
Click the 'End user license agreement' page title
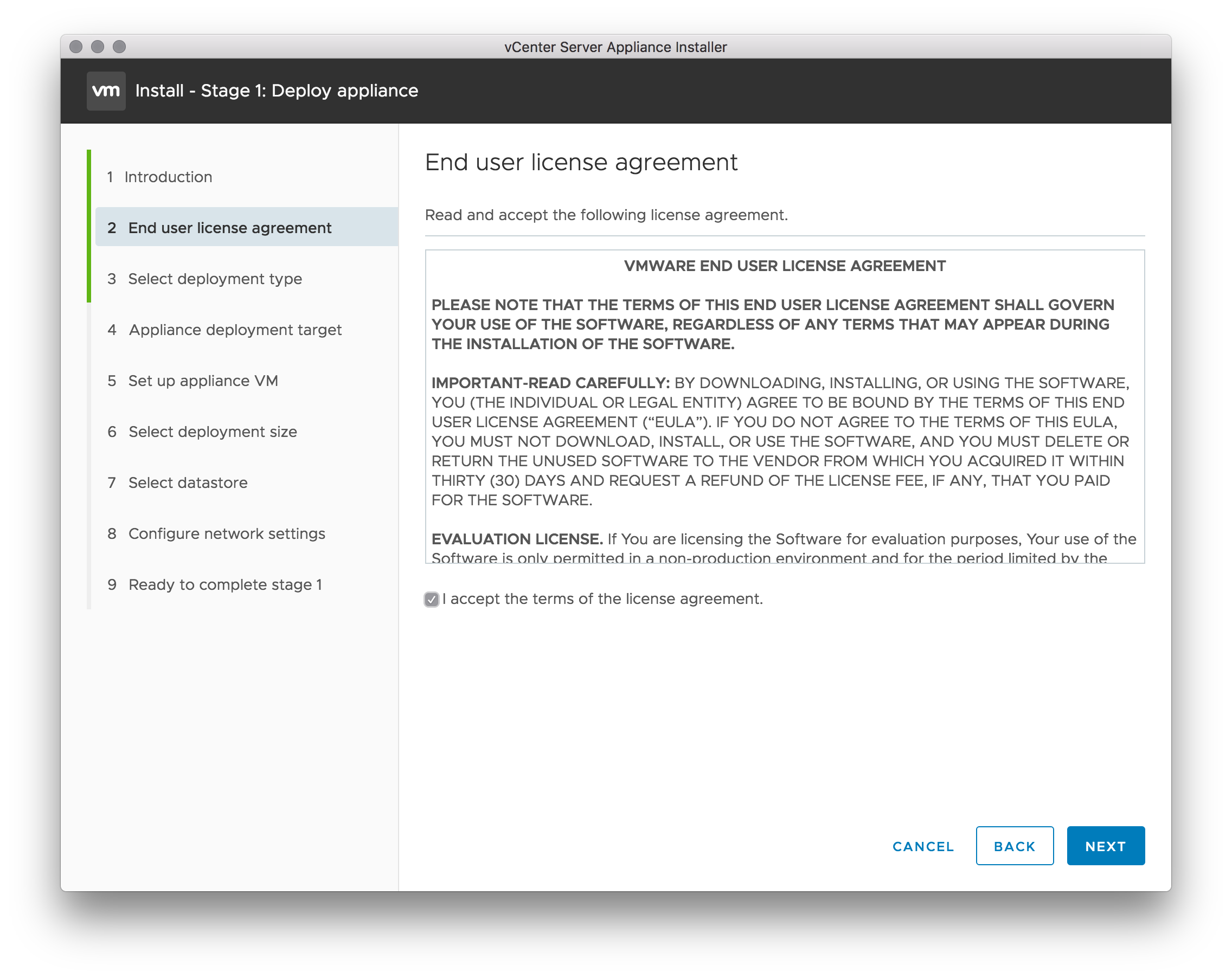(x=581, y=162)
